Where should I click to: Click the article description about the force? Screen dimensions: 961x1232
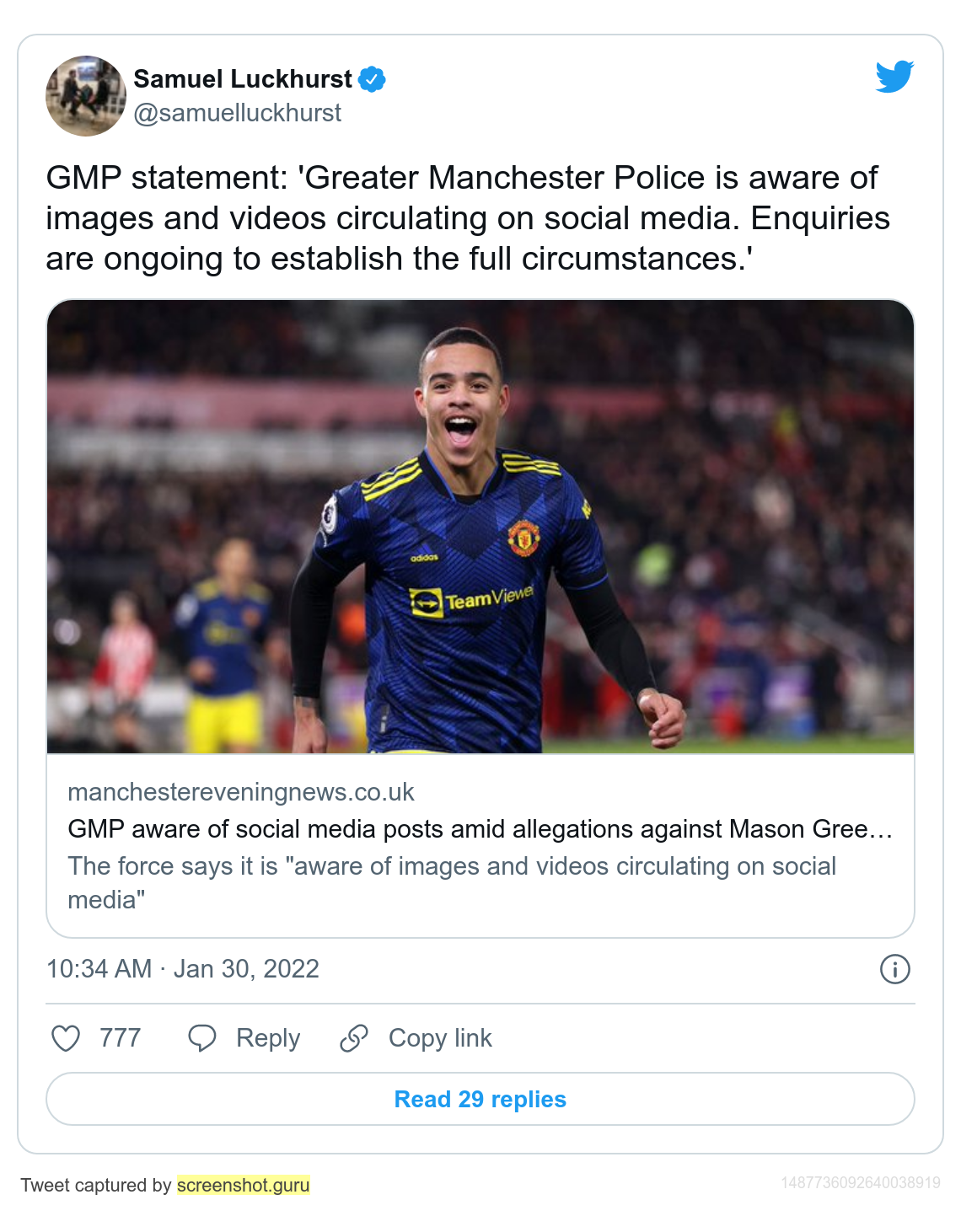click(x=452, y=883)
